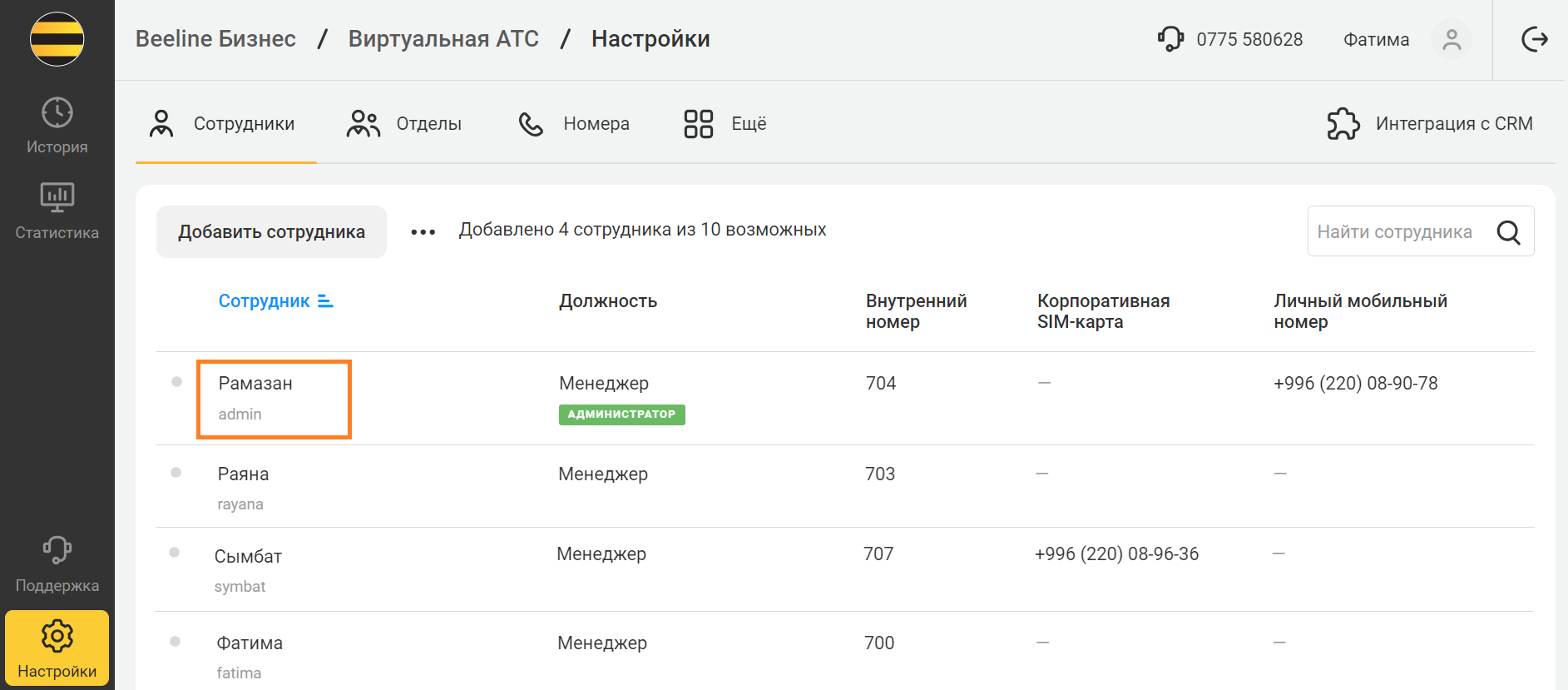This screenshot has width=1568, height=690.
Task: Click internal number 704
Action: (881, 384)
